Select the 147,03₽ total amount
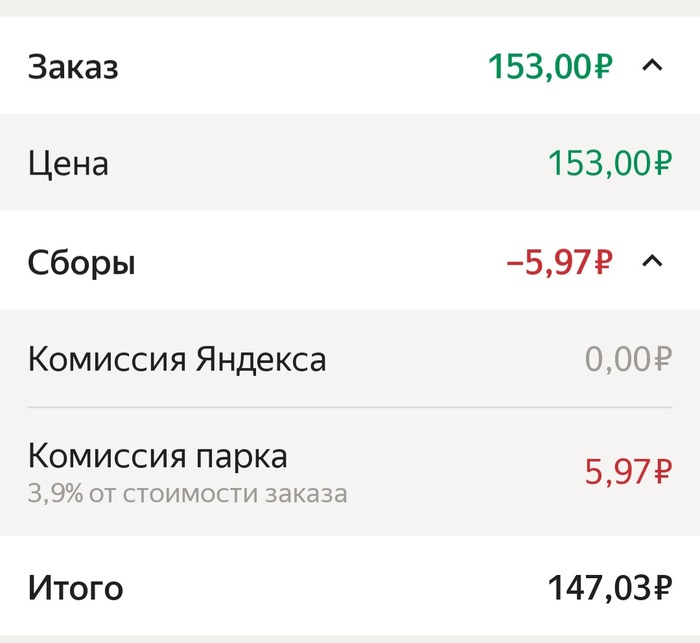This screenshot has width=700, height=643. coord(609,588)
